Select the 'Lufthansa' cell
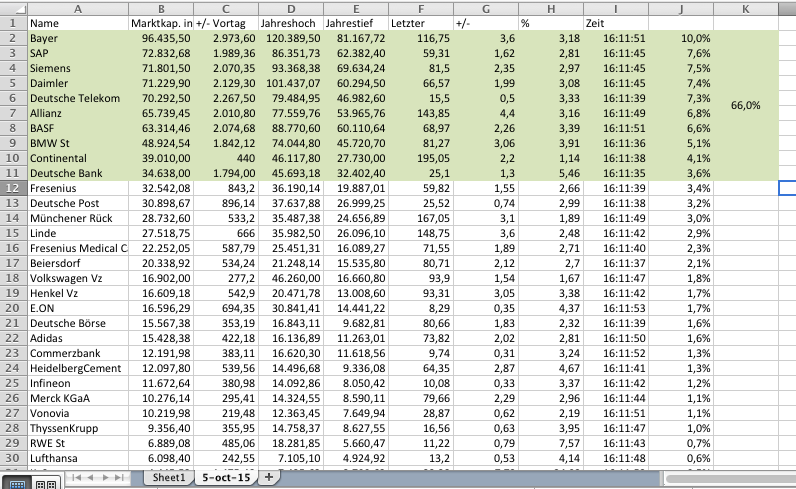This screenshot has height=489, width=796. [x=78, y=458]
